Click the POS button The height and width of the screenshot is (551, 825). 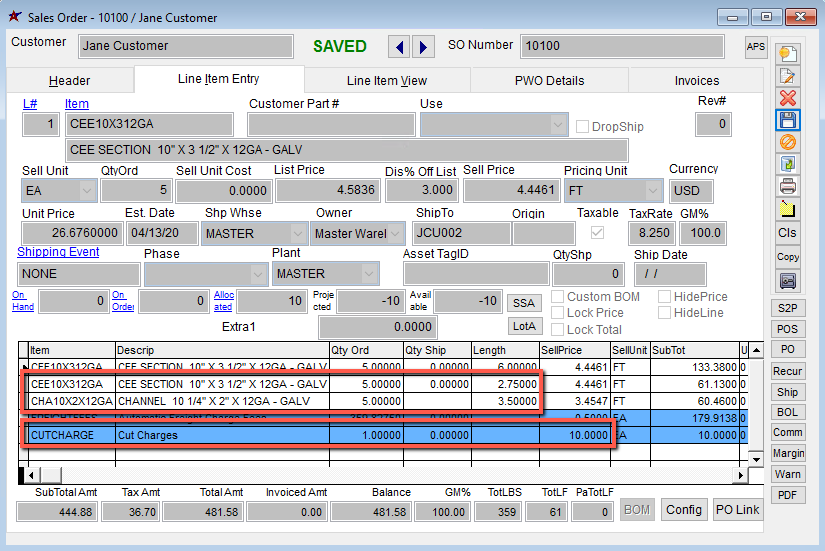coord(788,329)
